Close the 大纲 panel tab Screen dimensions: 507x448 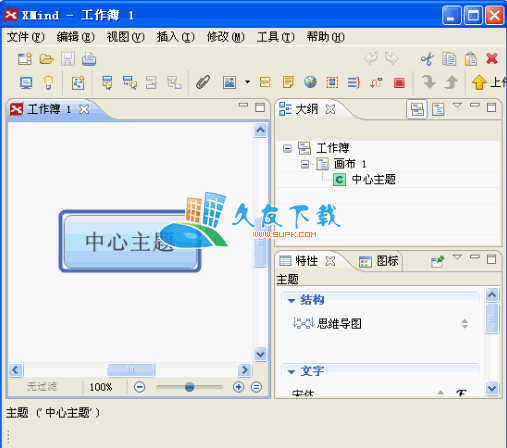[330, 109]
